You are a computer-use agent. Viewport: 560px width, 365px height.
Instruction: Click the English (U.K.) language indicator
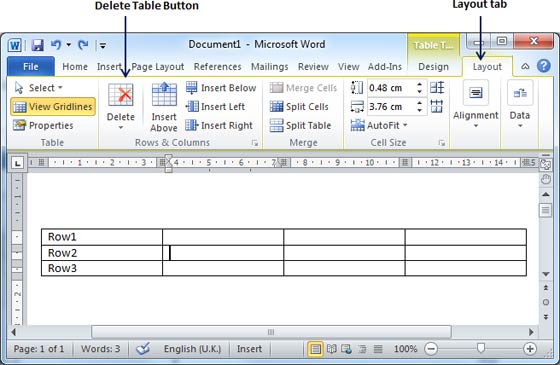(x=192, y=349)
